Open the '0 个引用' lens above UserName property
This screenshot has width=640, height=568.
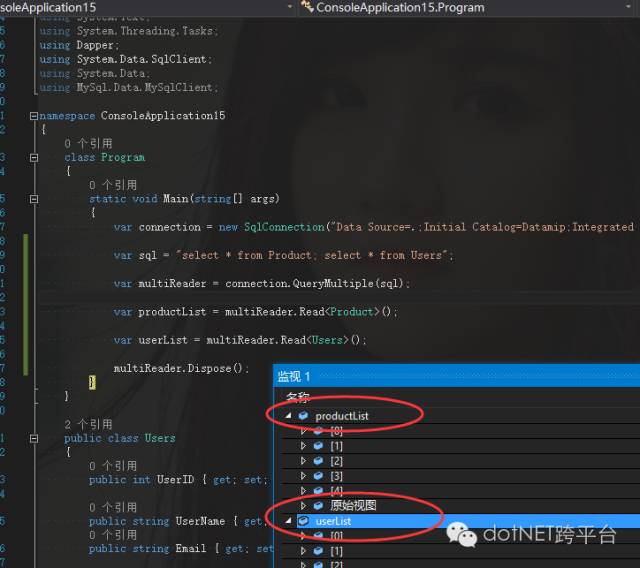pyautogui.click(x=113, y=508)
